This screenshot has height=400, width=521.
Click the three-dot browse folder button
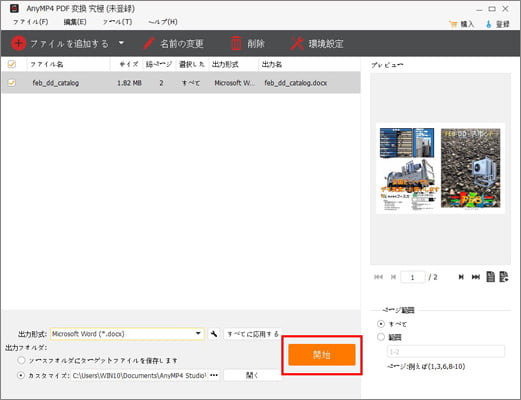pyautogui.click(x=214, y=375)
